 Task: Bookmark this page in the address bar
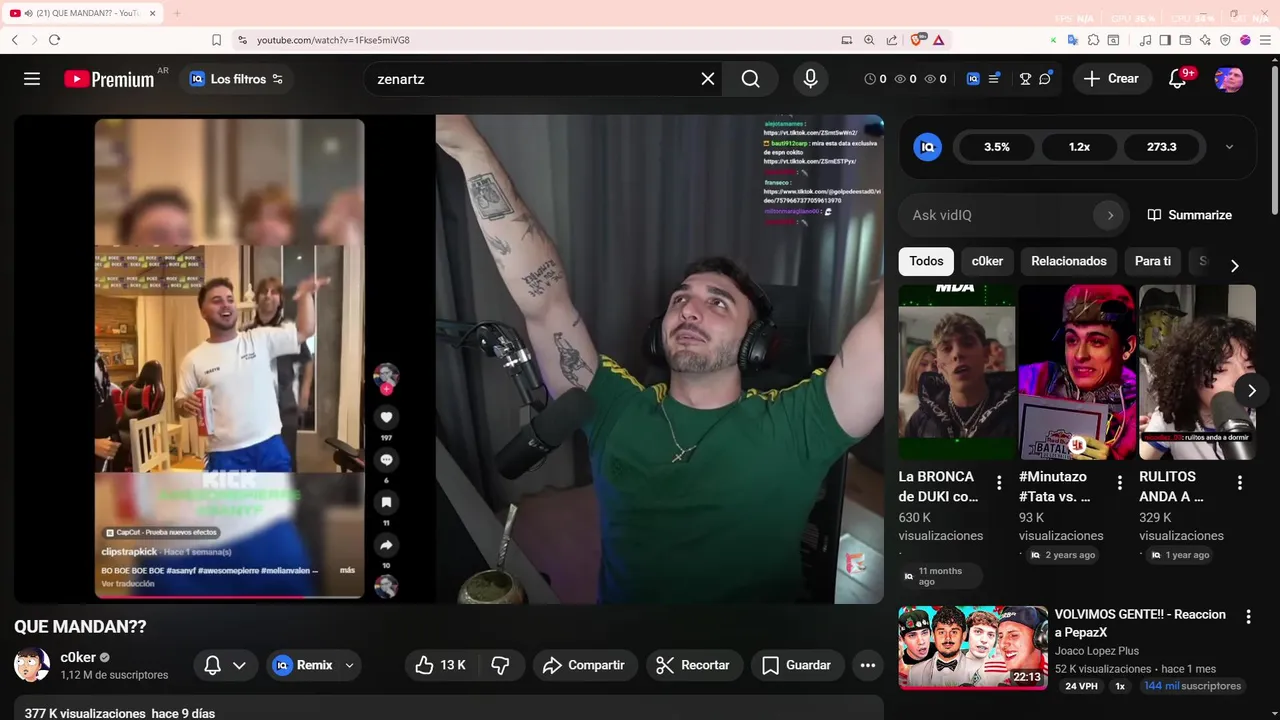(216, 40)
